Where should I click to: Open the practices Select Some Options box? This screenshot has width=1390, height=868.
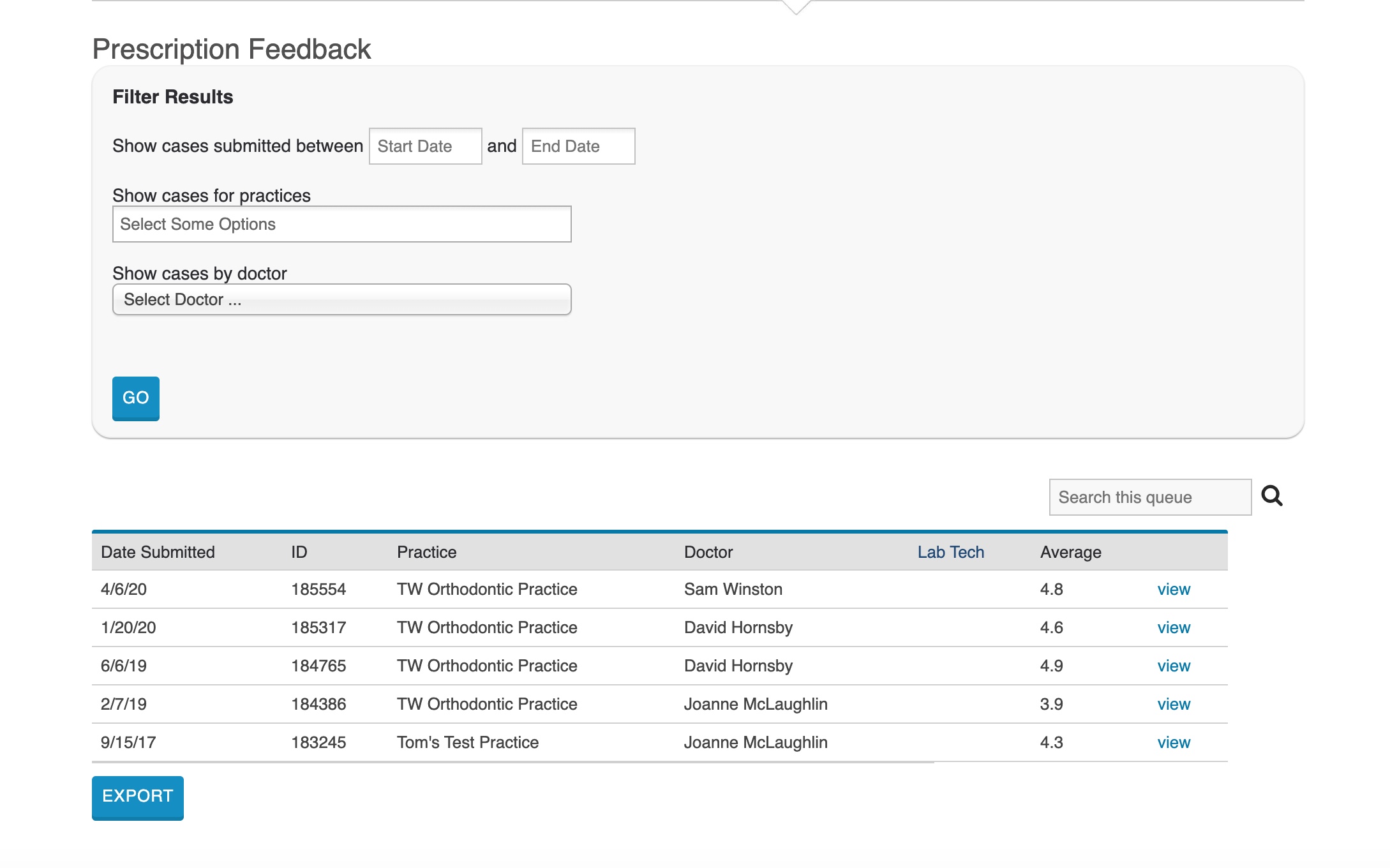click(341, 224)
